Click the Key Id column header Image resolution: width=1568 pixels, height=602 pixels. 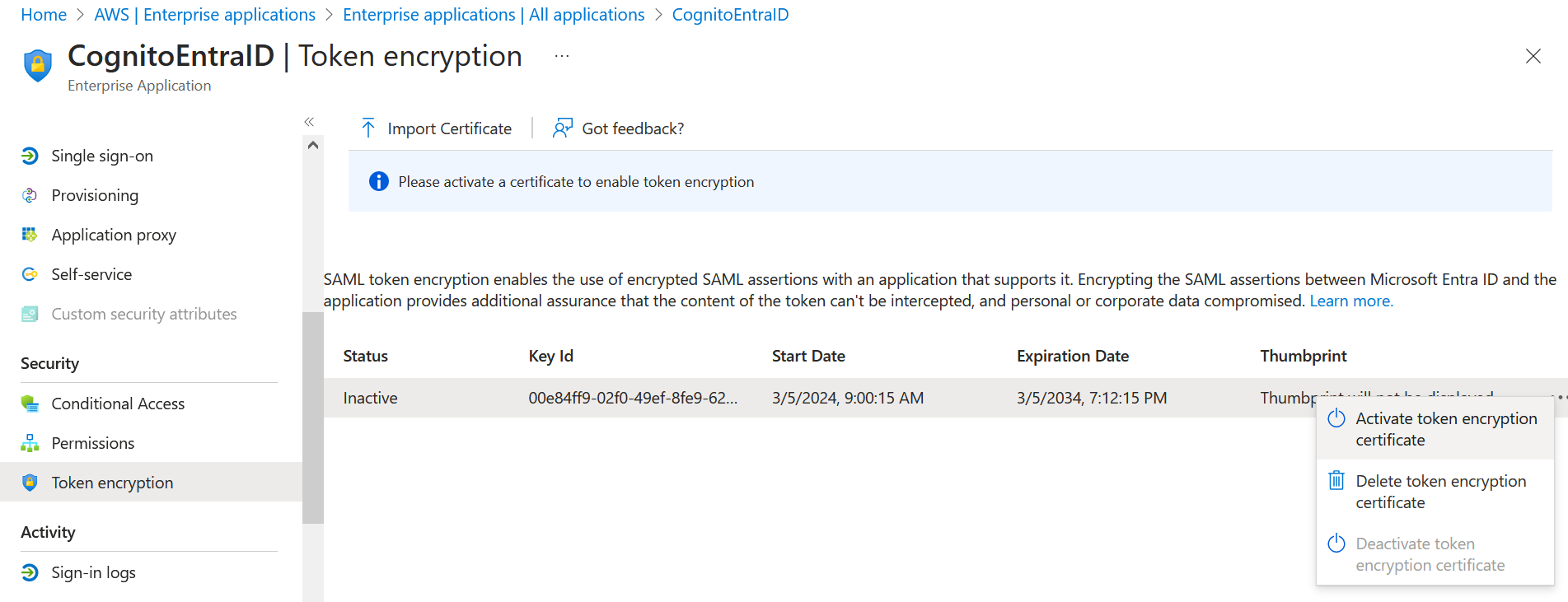pyautogui.click(x=550, y=356)
